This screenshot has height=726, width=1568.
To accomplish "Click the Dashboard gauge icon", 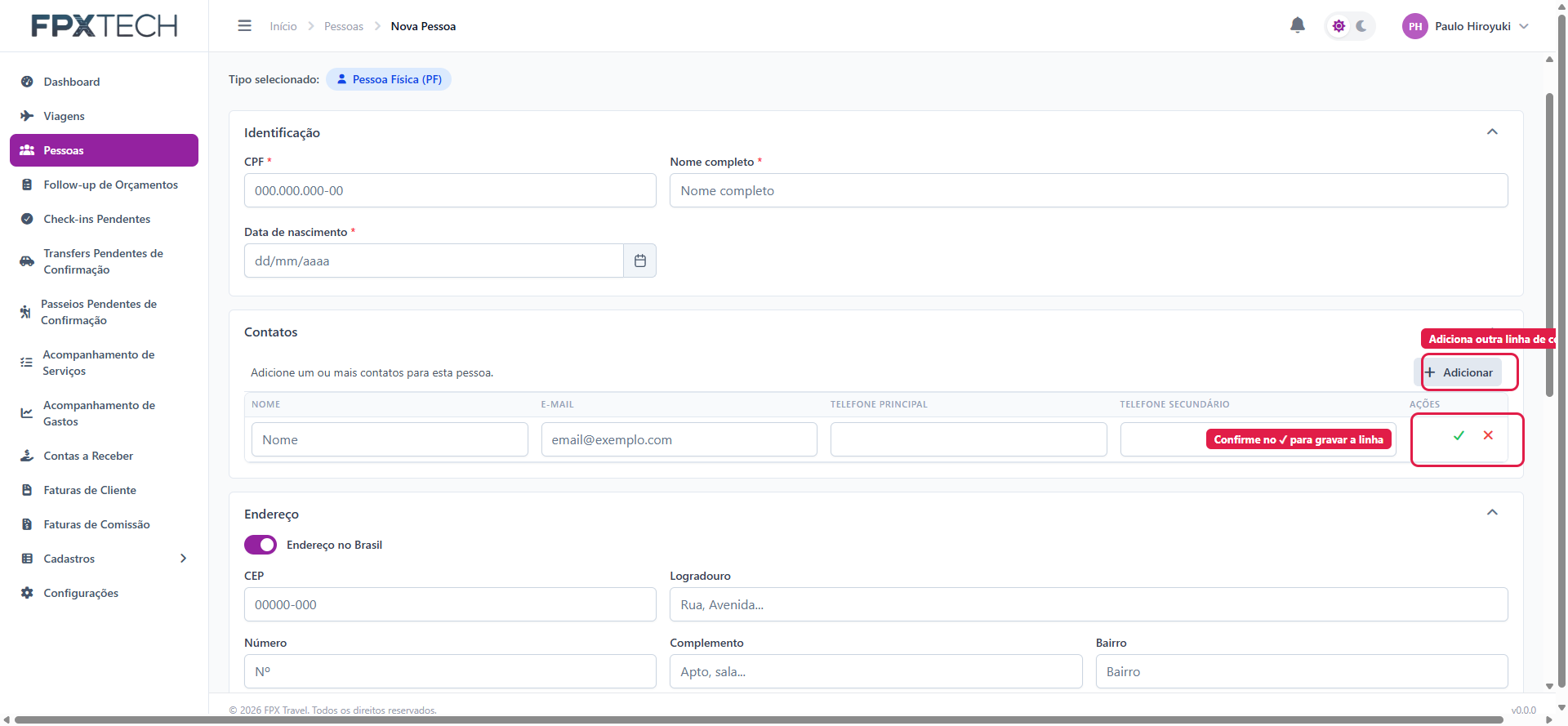I will click(27, 82).
